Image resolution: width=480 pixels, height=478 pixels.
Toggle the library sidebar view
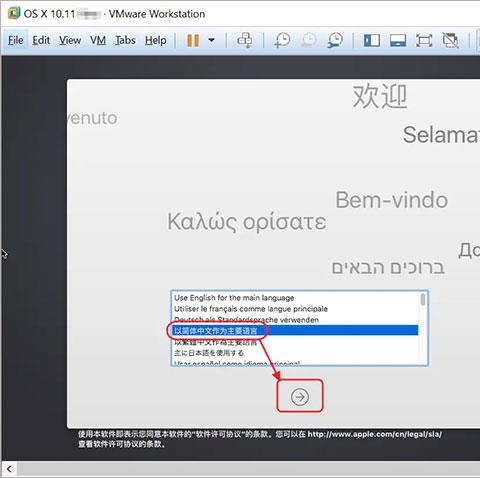tap(372, 40)
